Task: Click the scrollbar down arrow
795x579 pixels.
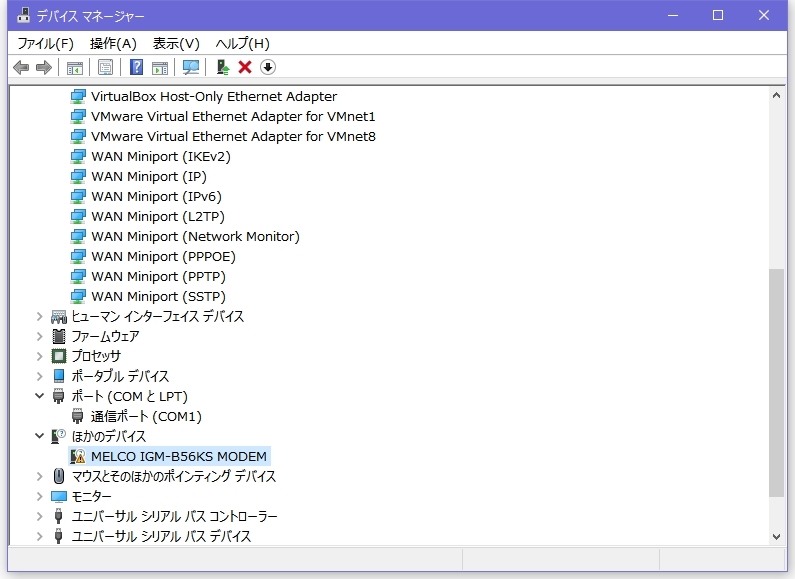Action: (x=776, y=536)
